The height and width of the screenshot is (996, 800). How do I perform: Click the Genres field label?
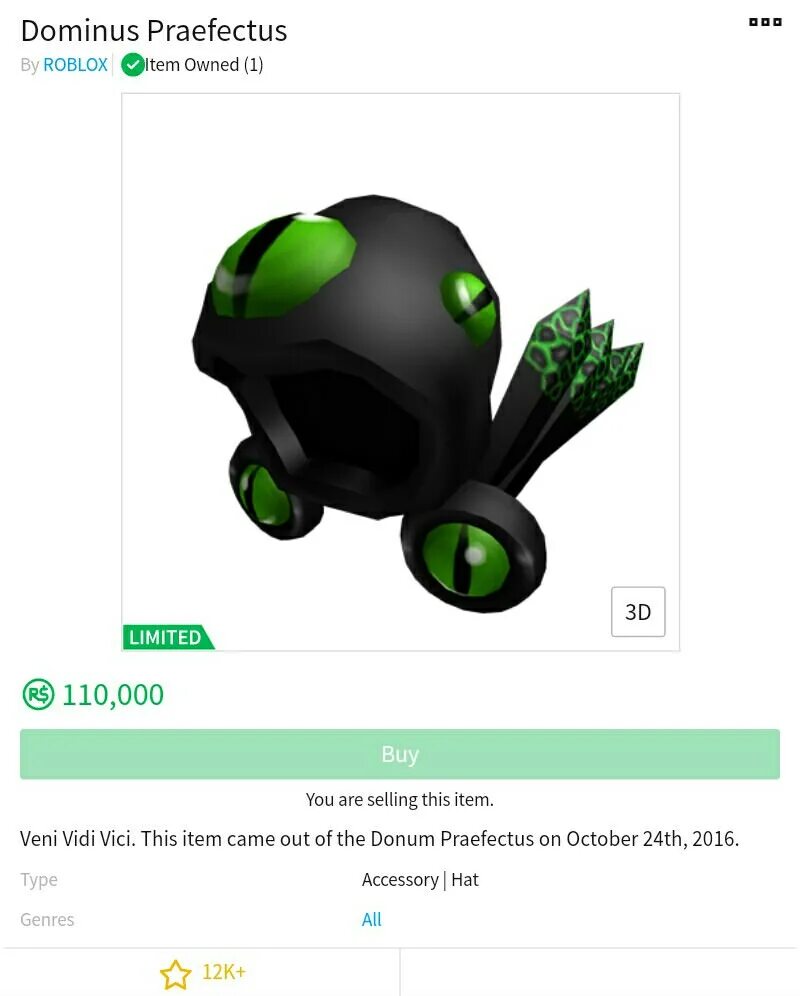click(47, 919)
